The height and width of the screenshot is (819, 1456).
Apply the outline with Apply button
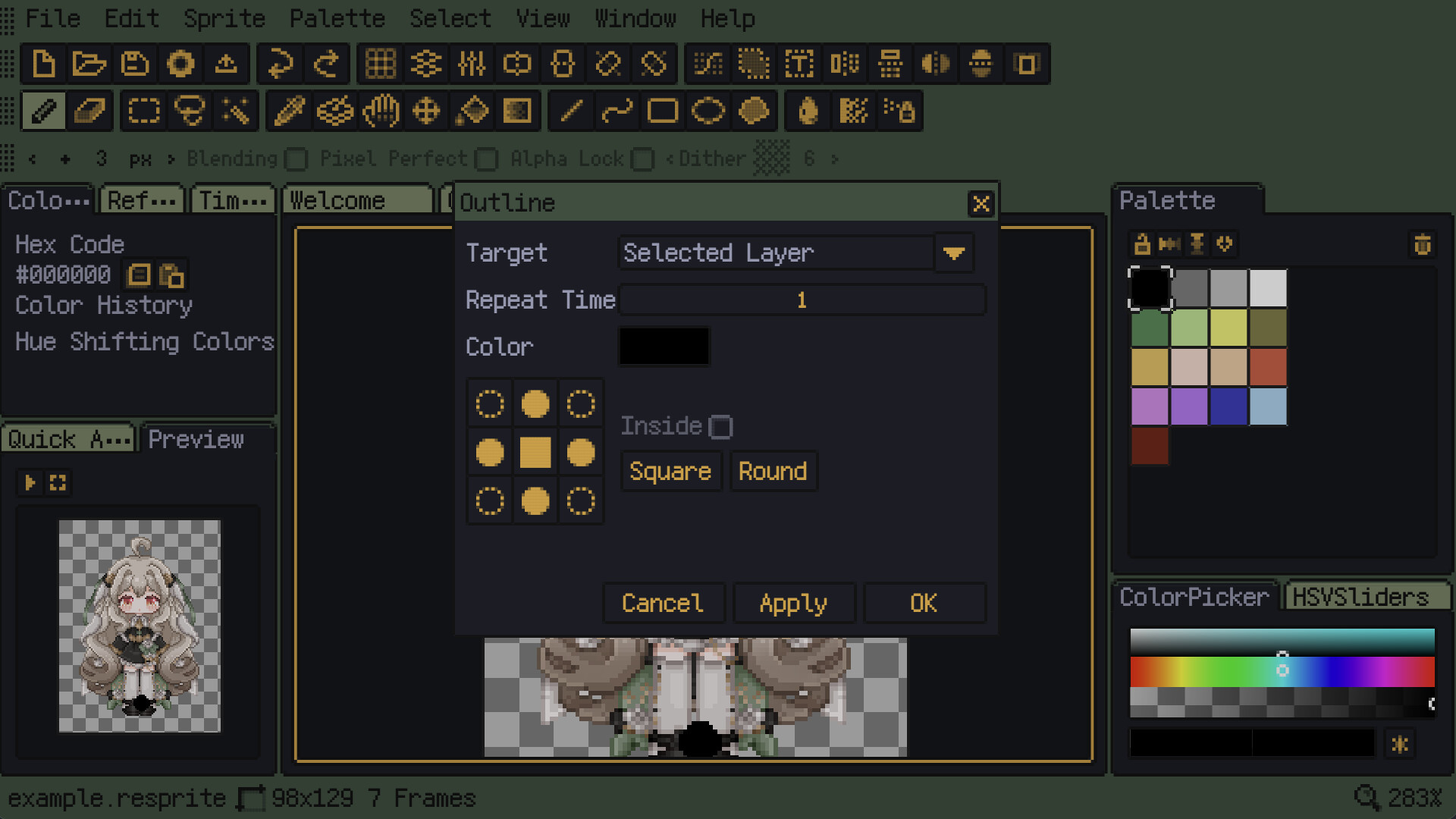(794, 603)
